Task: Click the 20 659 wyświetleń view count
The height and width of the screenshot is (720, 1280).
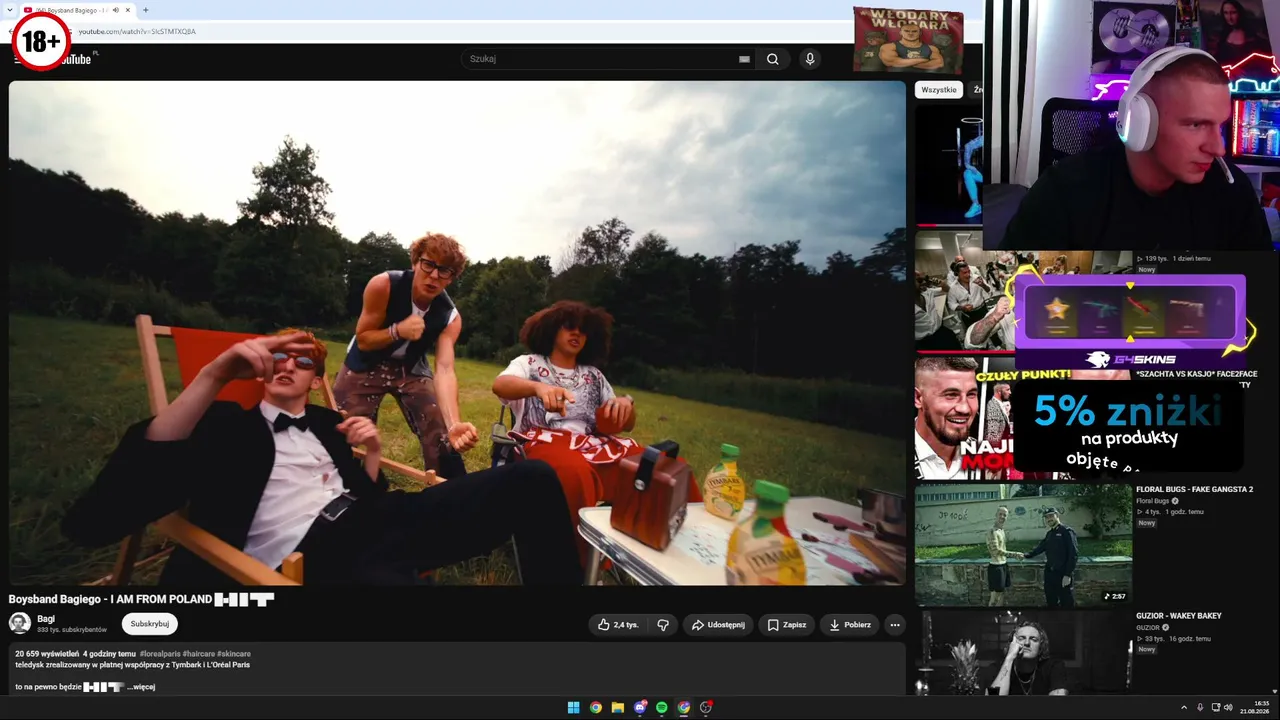Action: pyautogui.click(x=47, y=654)
